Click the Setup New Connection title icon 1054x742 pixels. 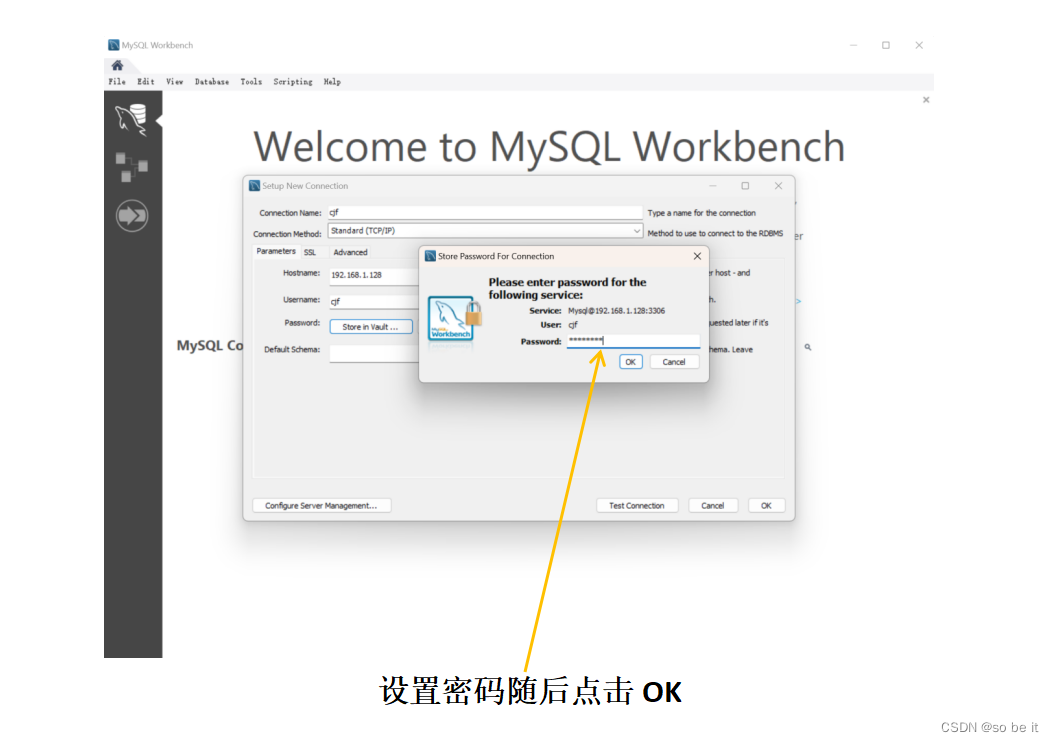pyautogui.click(x=254, y=186)
